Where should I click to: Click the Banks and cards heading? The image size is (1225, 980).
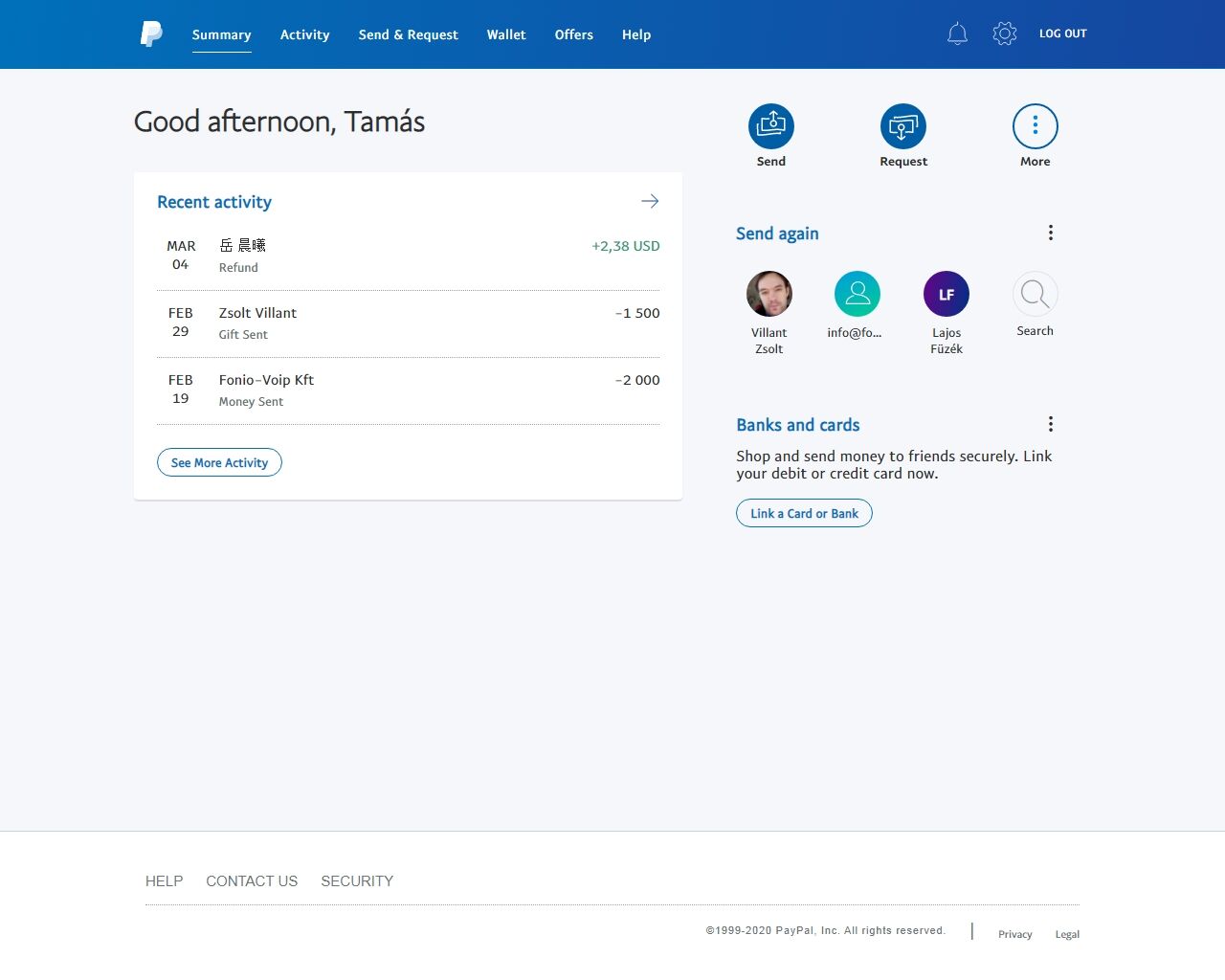click(x=798, y=425)
